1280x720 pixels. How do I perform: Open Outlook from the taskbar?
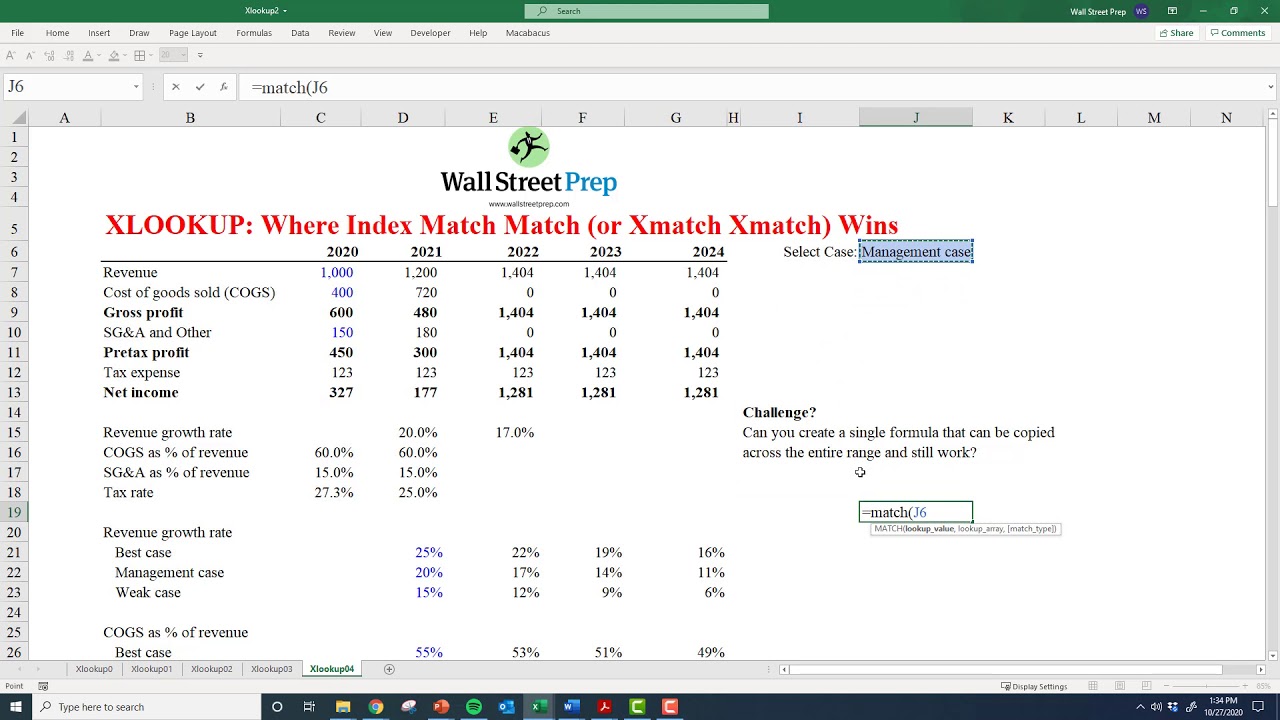tap(507, 707)
